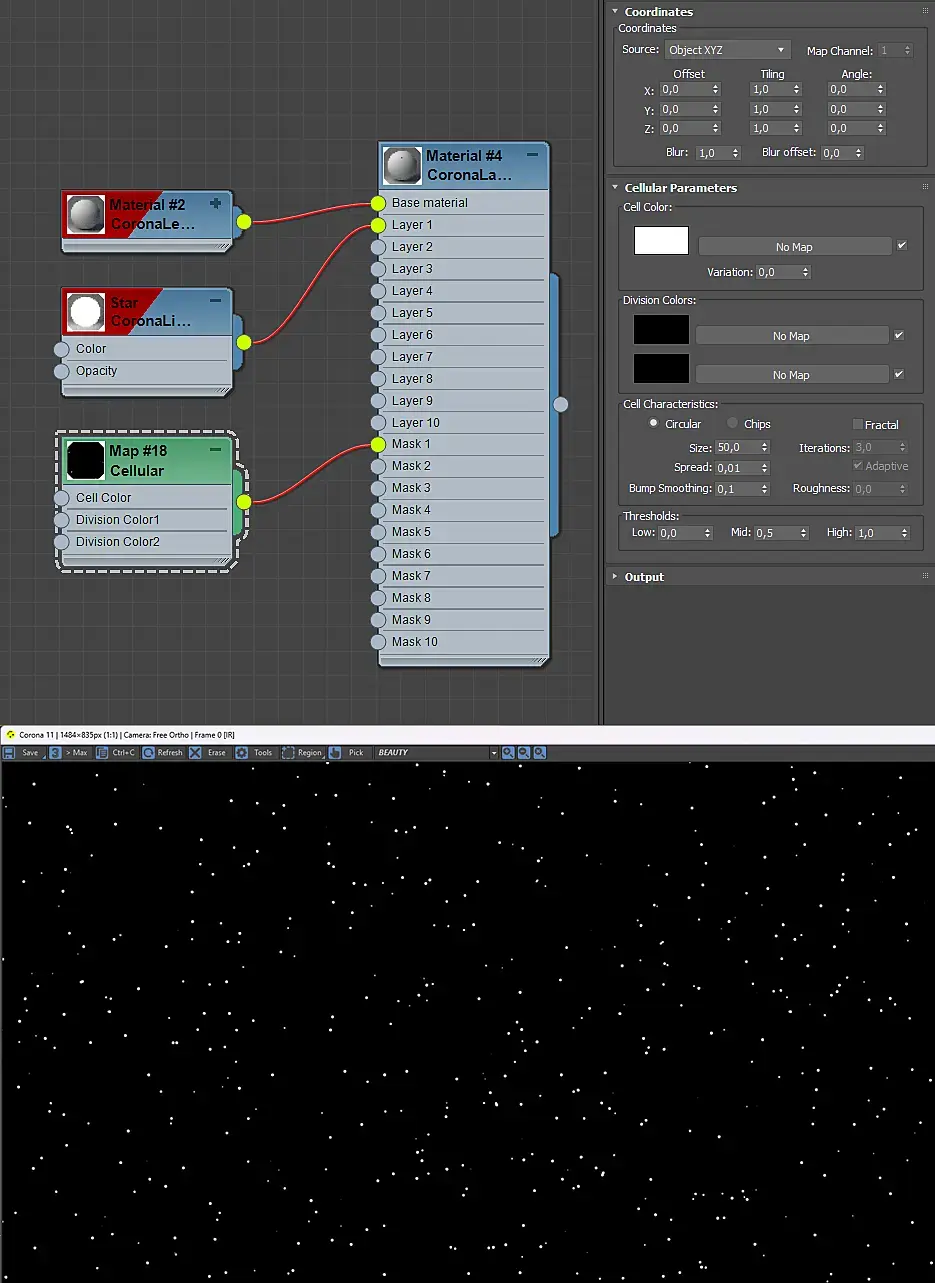Click the Spread value field
The width and height of the screenshot is (935, 1283).
(x=737, y=468)
